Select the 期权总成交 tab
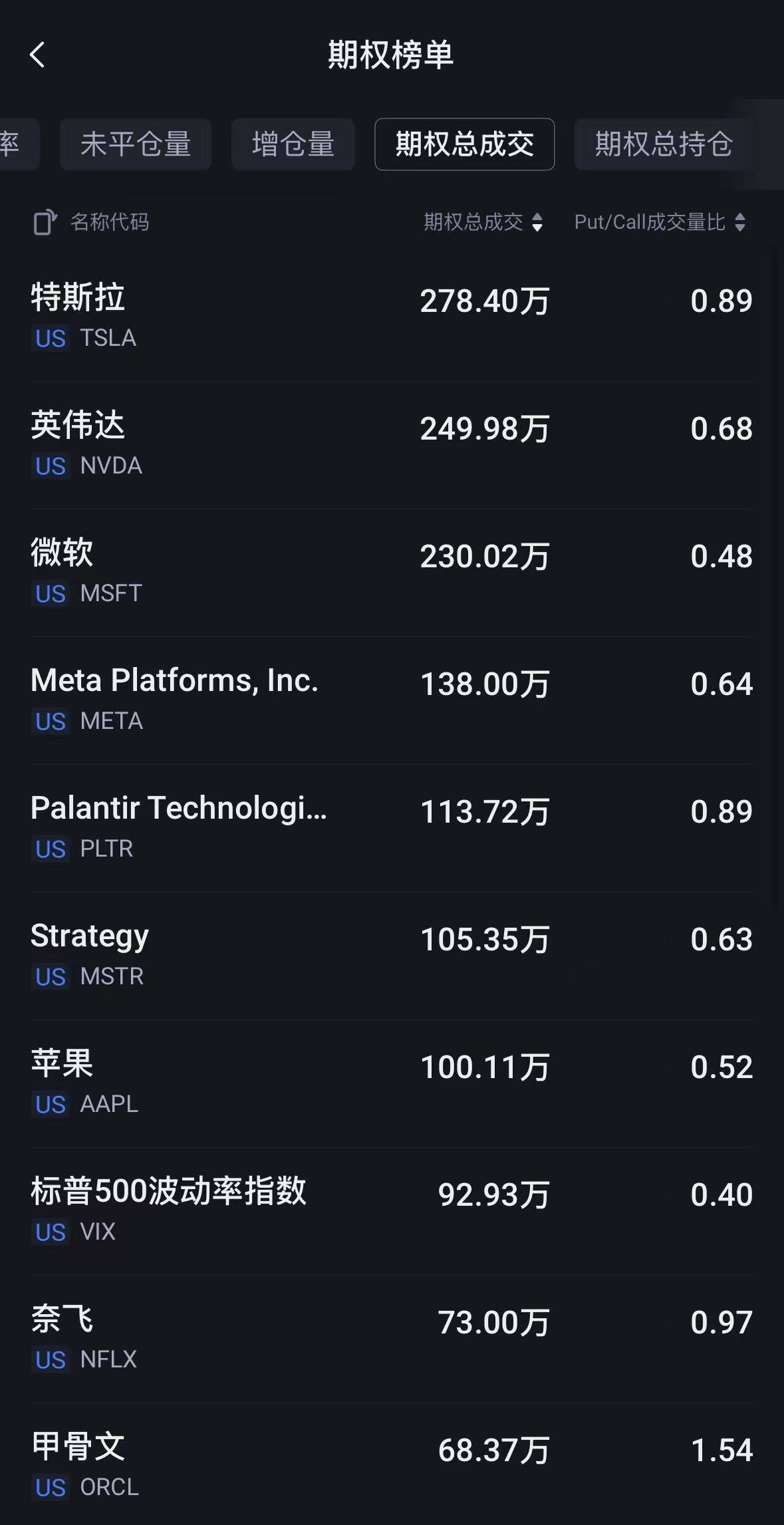The image size is (784, 1525). click(x=464, y=144)
